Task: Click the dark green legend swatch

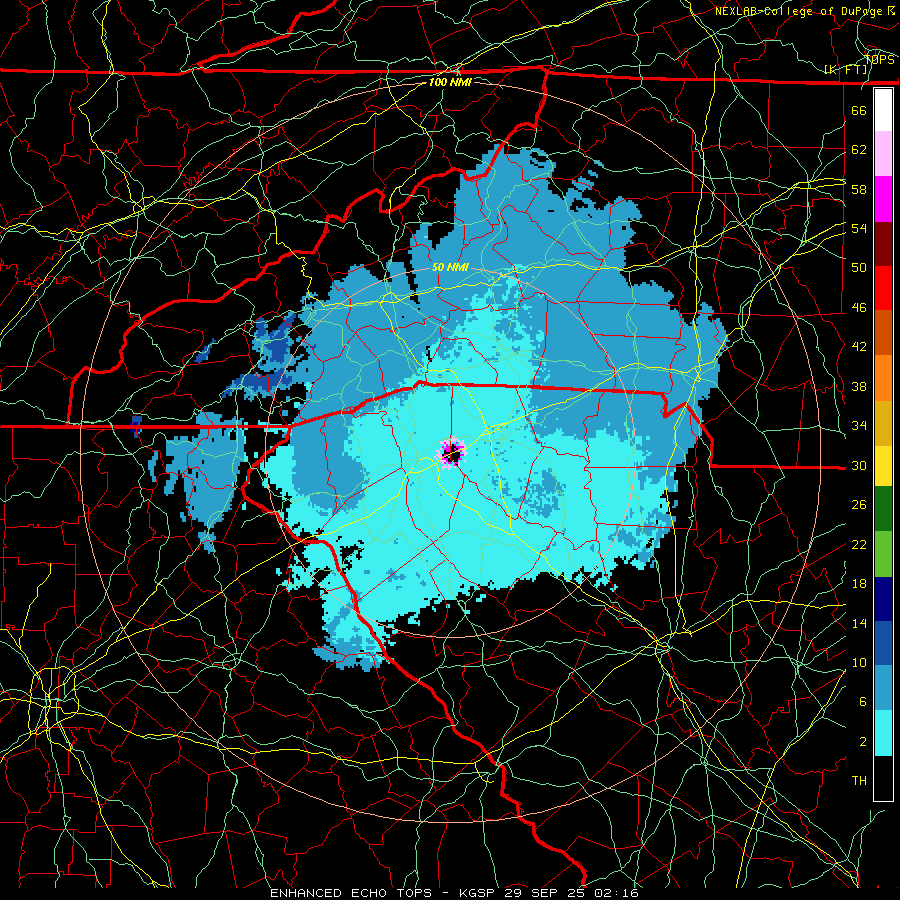Action: tap(883, 509)
